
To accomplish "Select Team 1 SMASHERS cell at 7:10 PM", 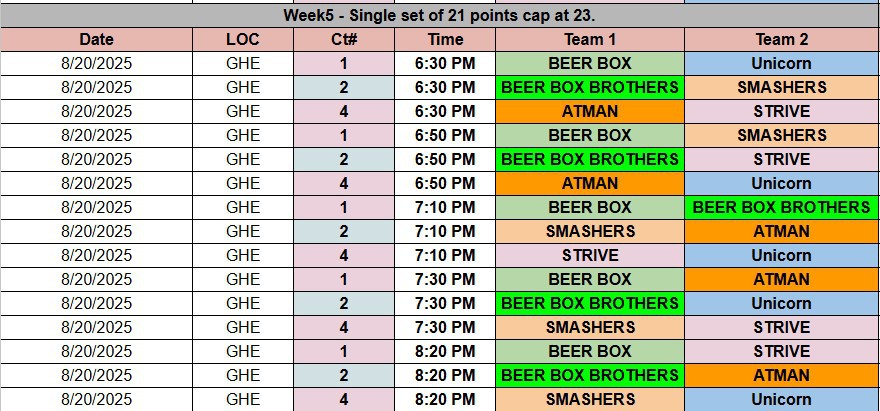I will click(x=590, y=232).
